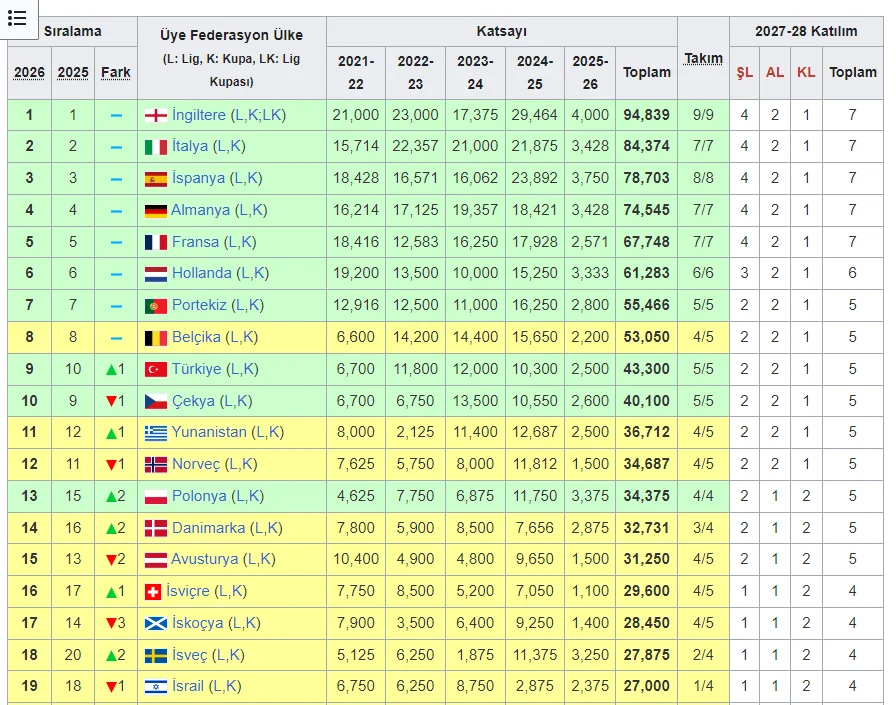Click the KL column header link
Image resolution: width=896 pixels, height=705 pixels.
[x=806, y=72]
